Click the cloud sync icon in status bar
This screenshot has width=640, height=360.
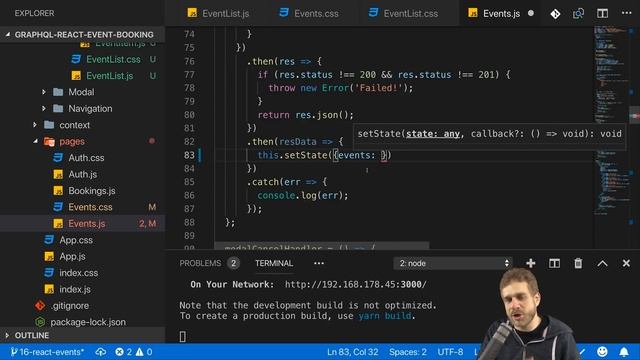click(x=100, y=352)
